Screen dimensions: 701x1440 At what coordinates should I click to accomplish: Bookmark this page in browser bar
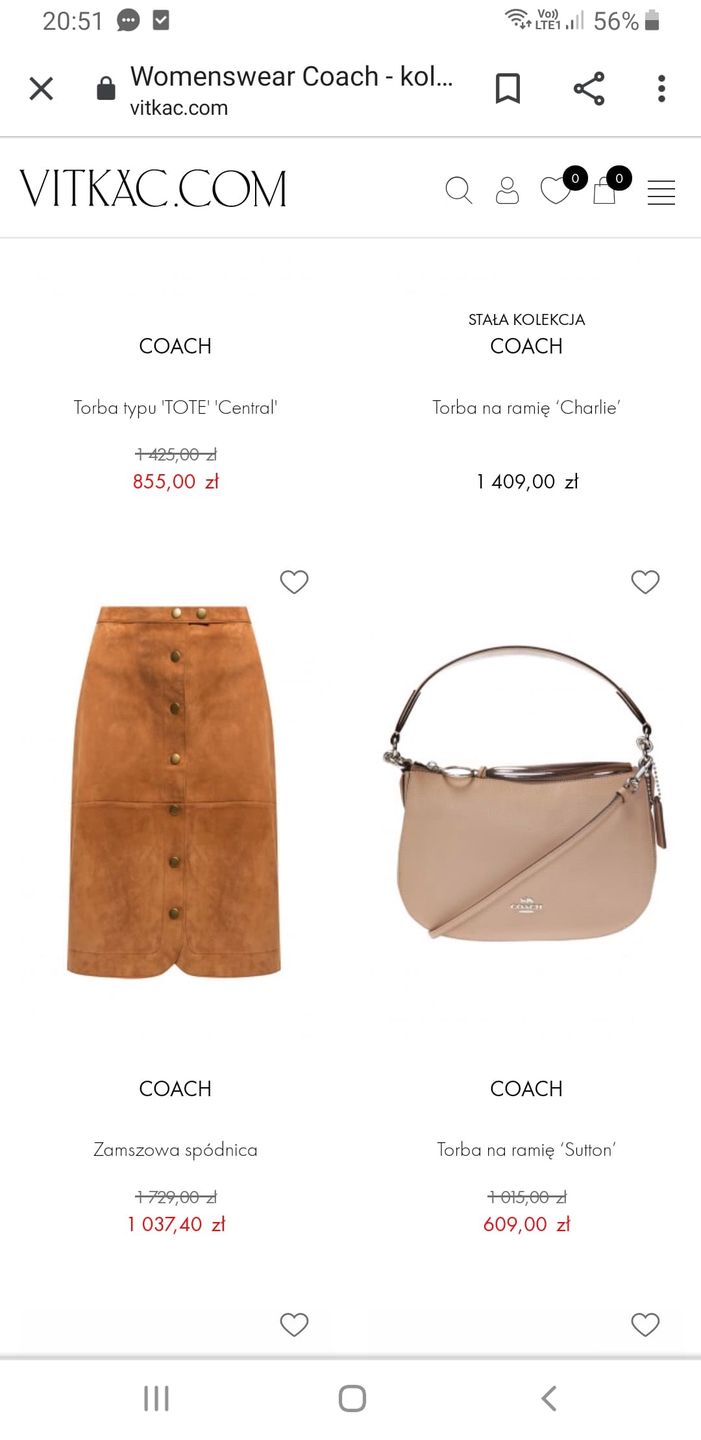(x=508, y=89)
